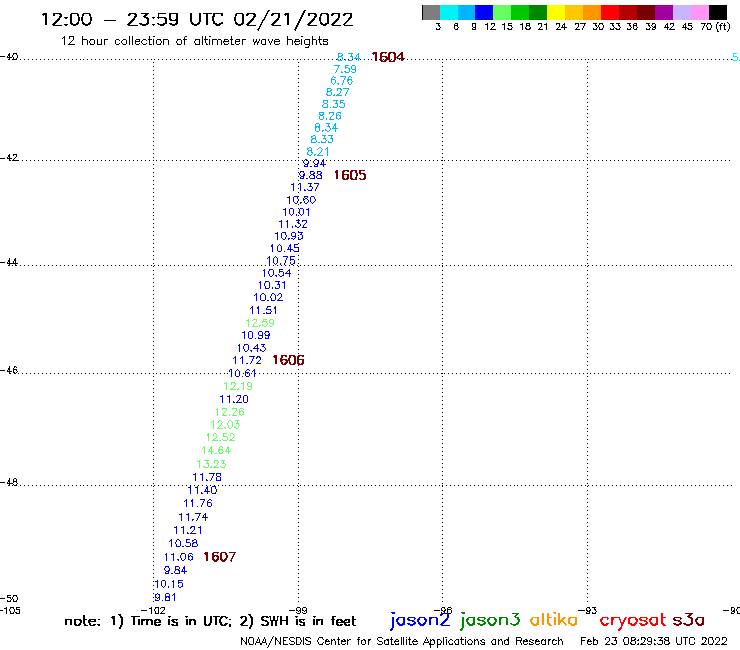Click the note about UTC time and SWH feet
The width and height of the screenshot is (740, 650).
(210, 621)
